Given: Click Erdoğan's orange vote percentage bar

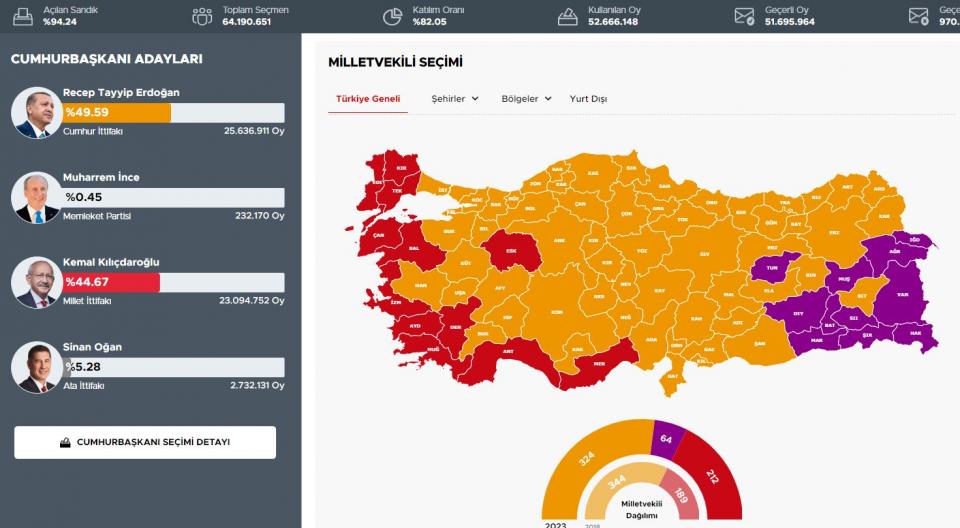Looking at the screenshot, I should point(117,113).
